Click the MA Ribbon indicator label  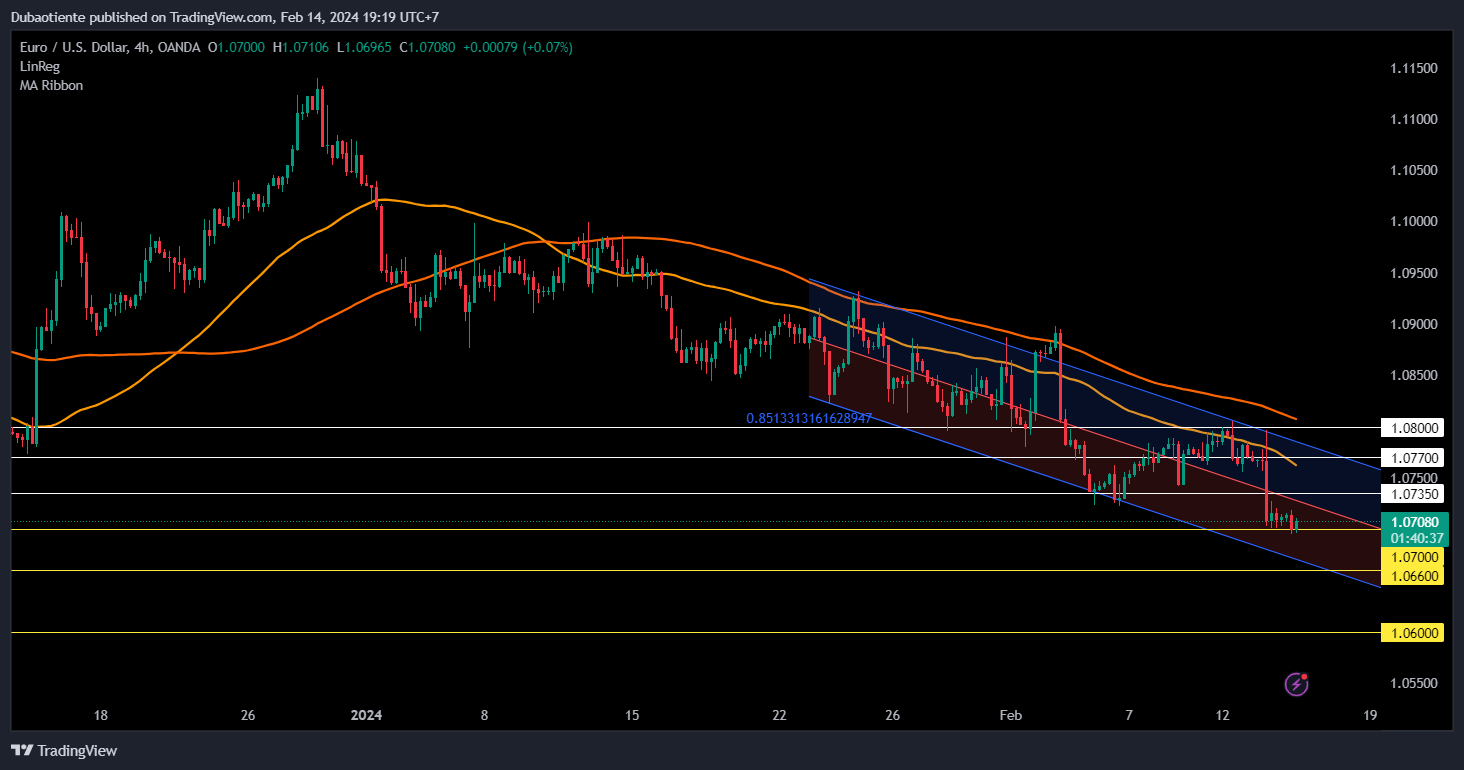coord(52,85)
